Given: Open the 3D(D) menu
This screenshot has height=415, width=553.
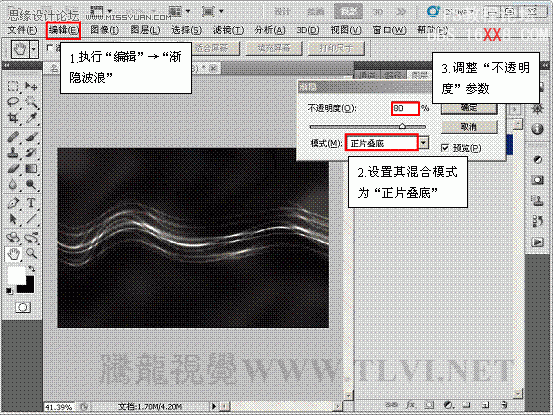Looking at the screenshot, I should [308, 30].
